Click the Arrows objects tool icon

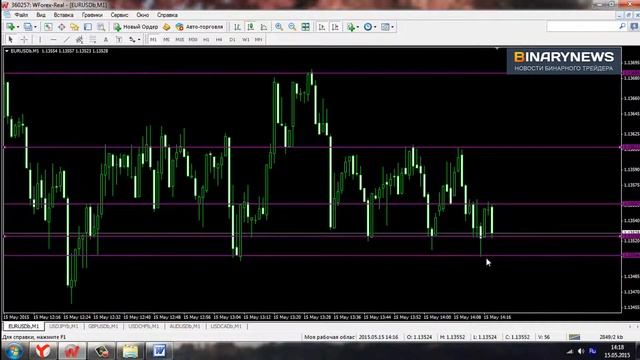tap(132, 40)
